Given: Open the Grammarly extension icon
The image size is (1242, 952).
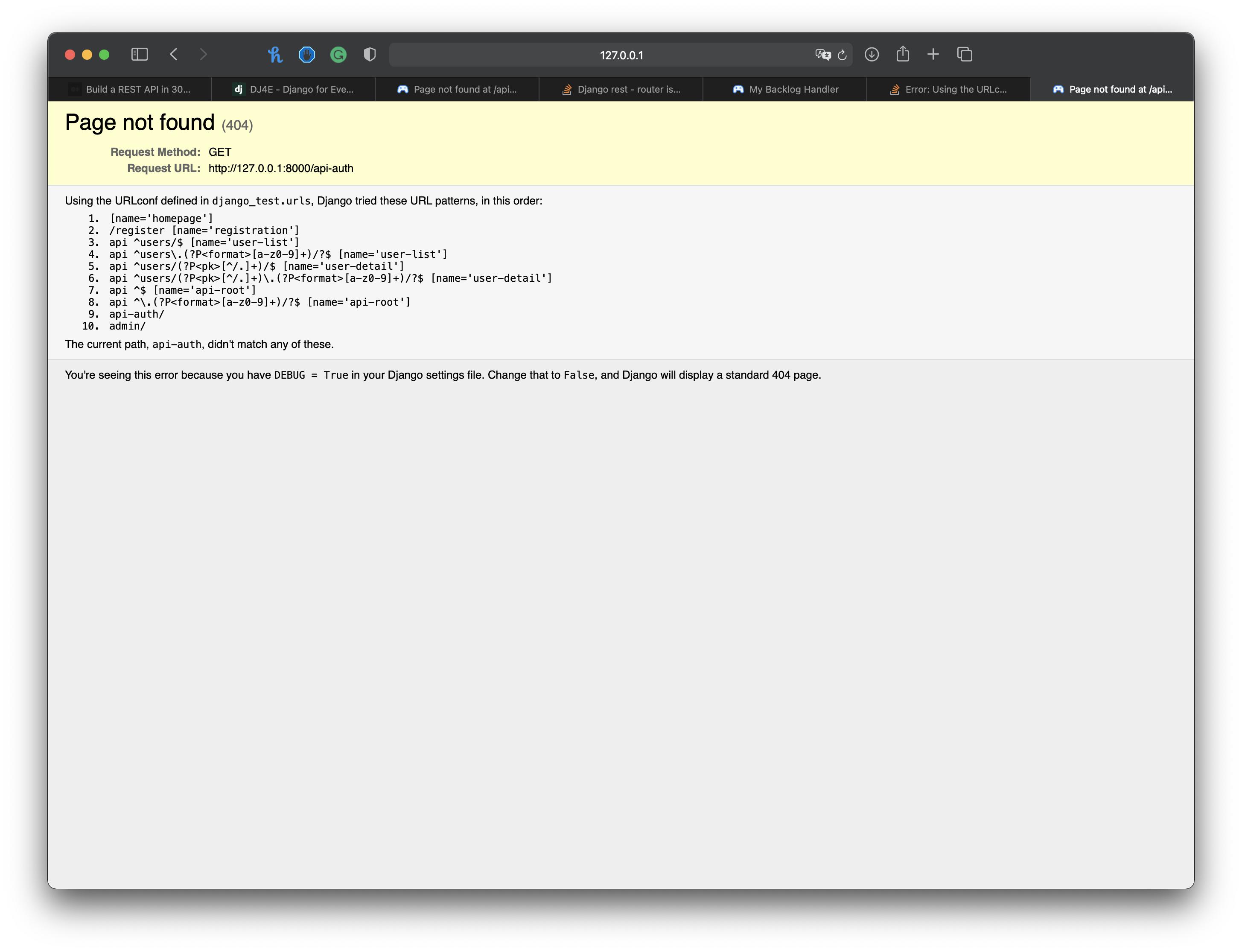Looking at the screenshot, I should (x=338, y=54).
